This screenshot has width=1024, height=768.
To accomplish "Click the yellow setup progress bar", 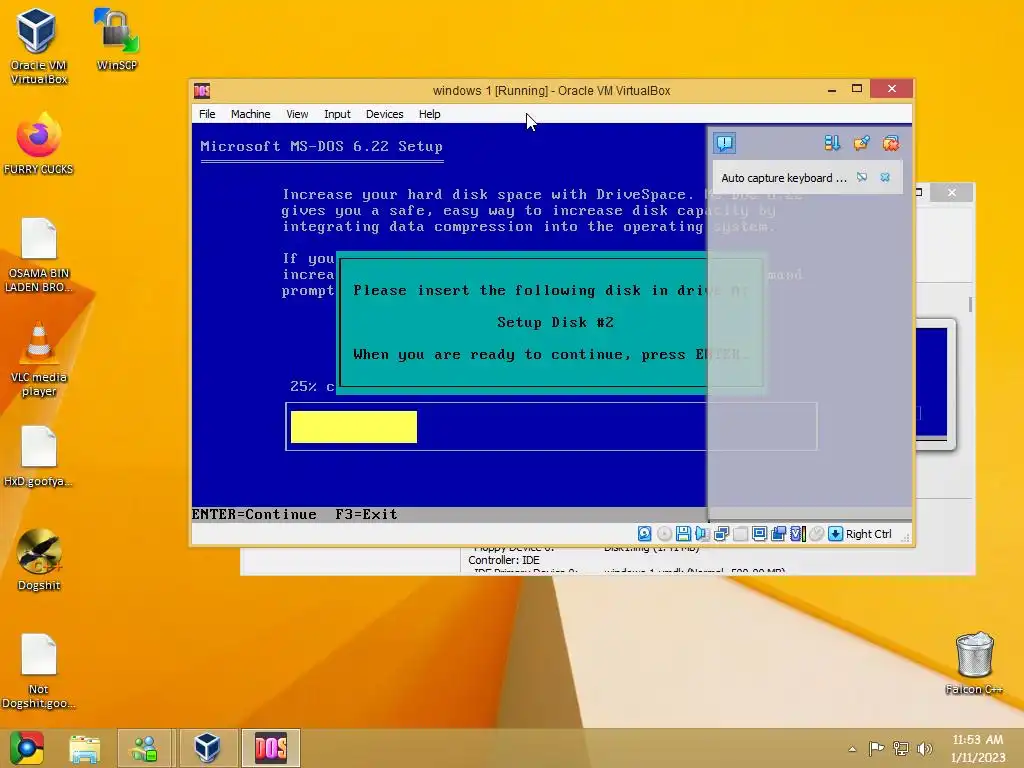I will [x=354, y=426].
